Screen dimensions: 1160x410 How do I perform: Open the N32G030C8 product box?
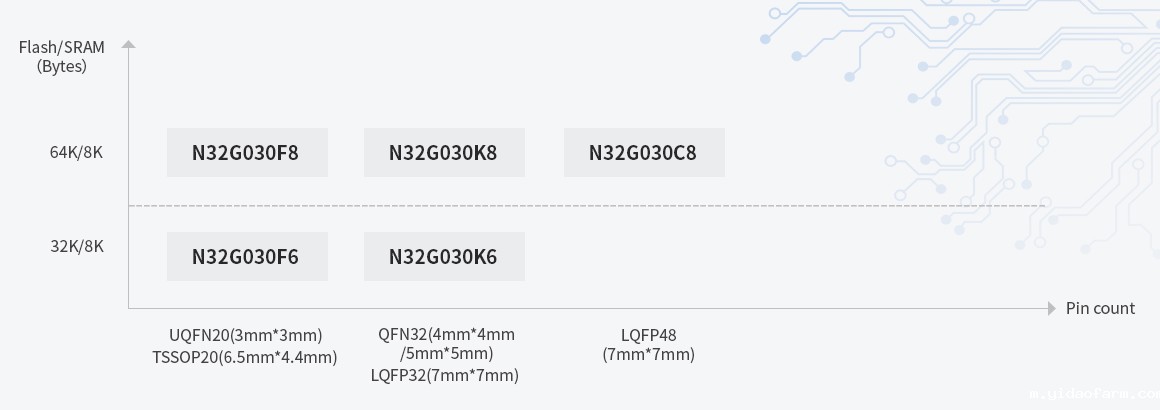[643, 153]
